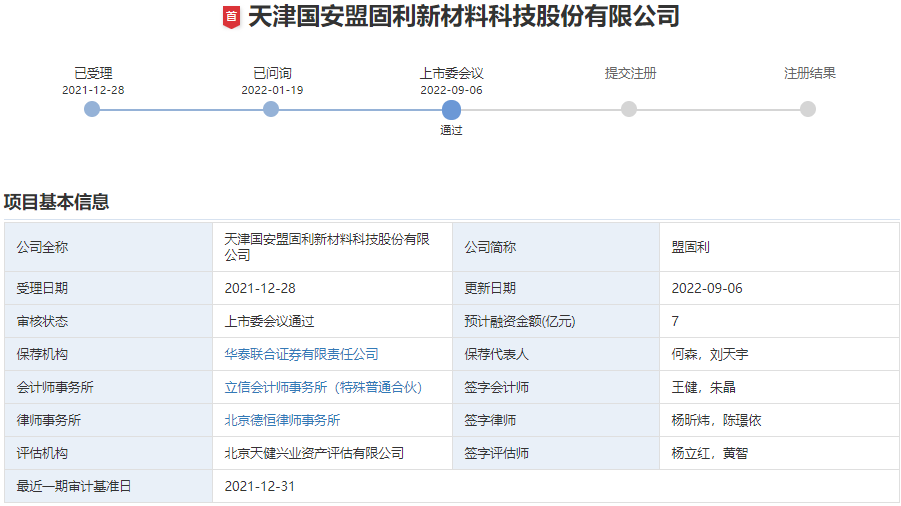This screenshot has height=506, width=901.
Task: Click the 2022-09-06 update date value cell
Action: click(x=780, y=288)
